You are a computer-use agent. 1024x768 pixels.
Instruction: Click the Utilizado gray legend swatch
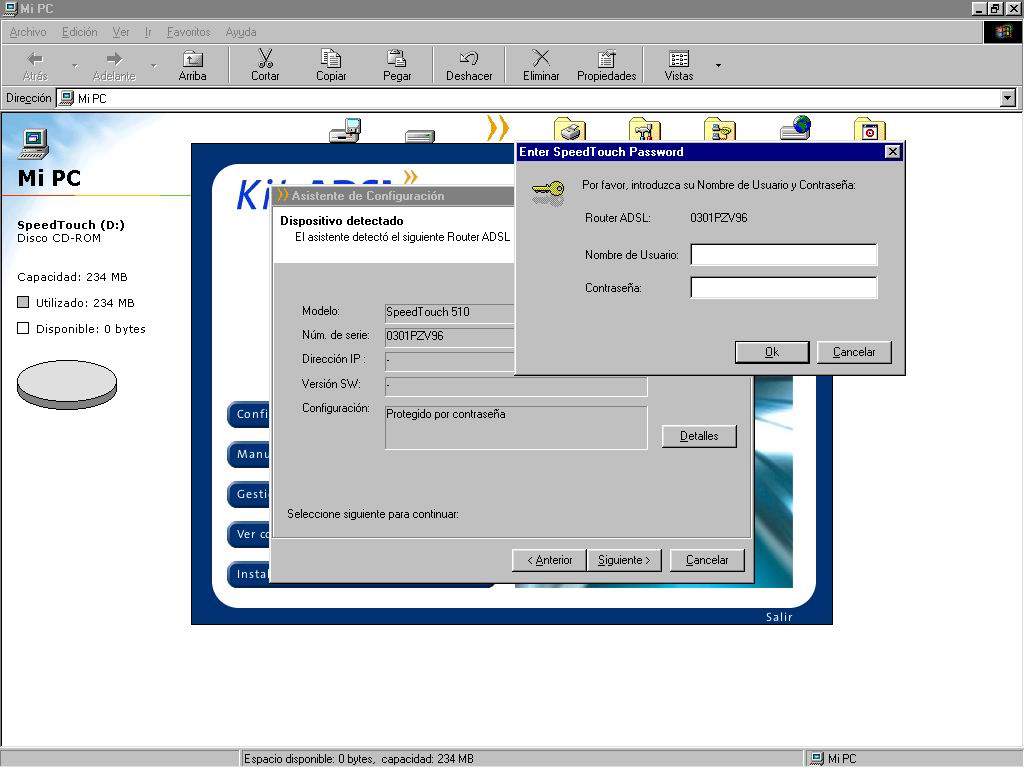(23, 302)
